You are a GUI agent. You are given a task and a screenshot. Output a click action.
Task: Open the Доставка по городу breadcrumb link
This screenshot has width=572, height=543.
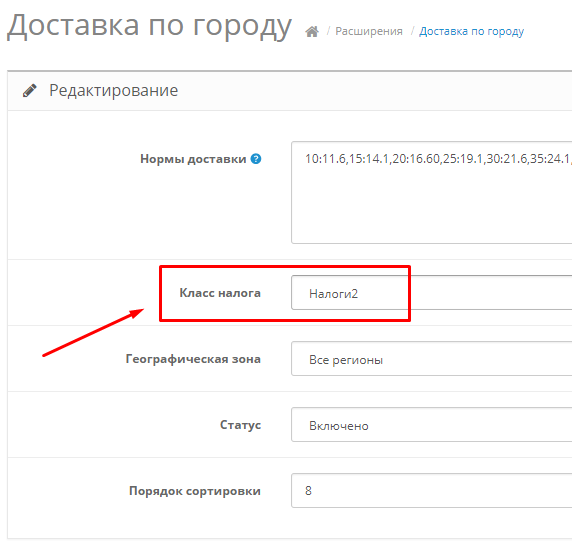(x=471, y=31)
